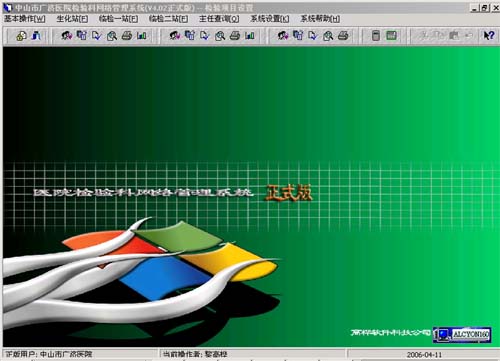
Task: Click the ALCYON160 logo badge
Action: click(462, 335)
